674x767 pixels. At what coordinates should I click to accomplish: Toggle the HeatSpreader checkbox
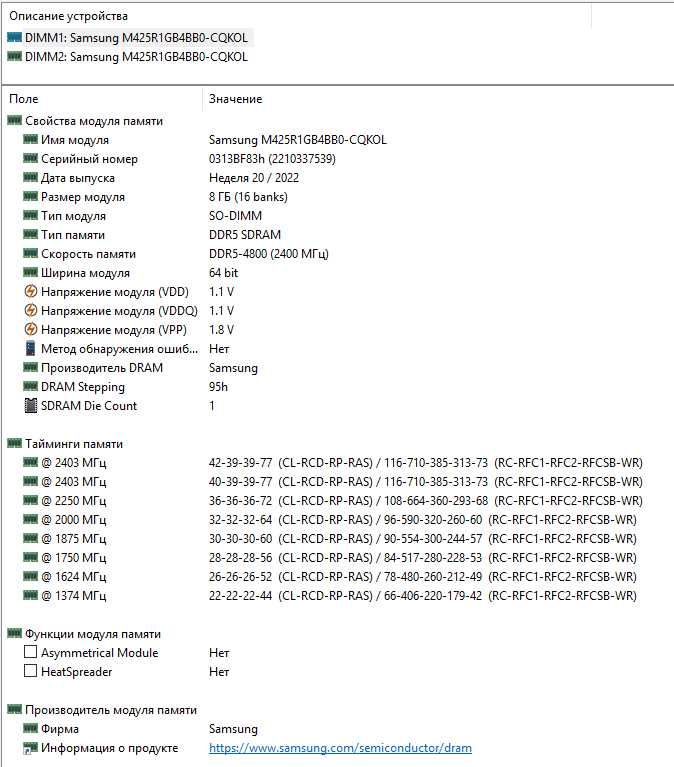click(x=30, y=671)
